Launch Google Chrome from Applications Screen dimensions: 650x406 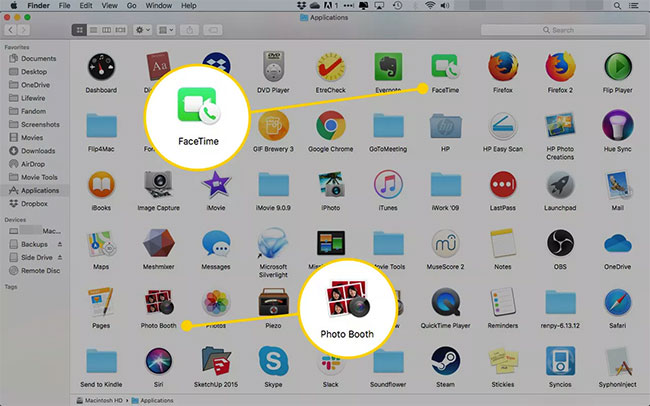click(x=331, y=125)
